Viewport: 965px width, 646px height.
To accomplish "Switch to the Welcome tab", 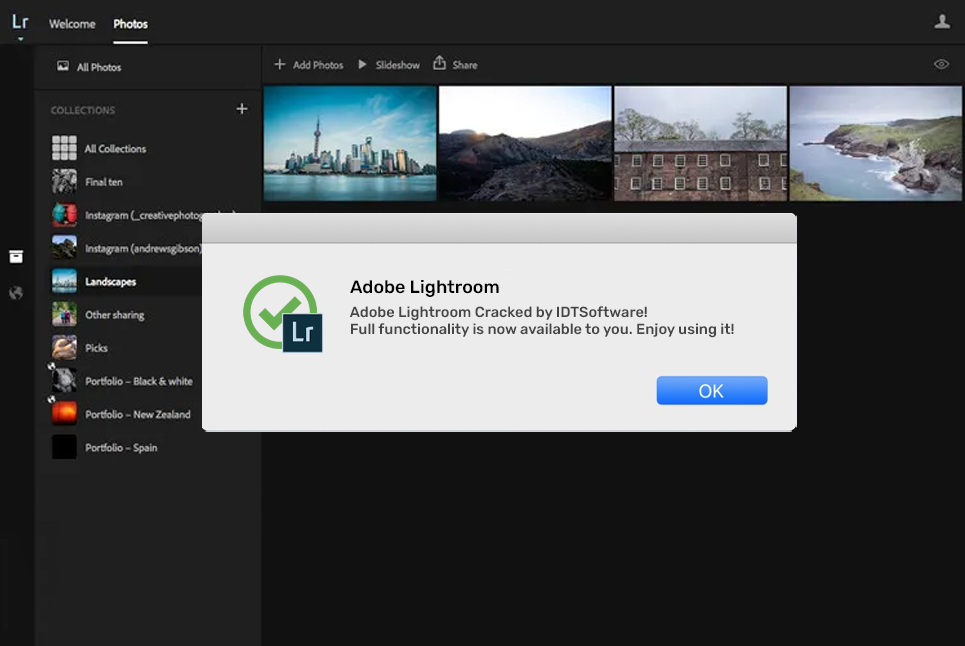I will (72, 24).
